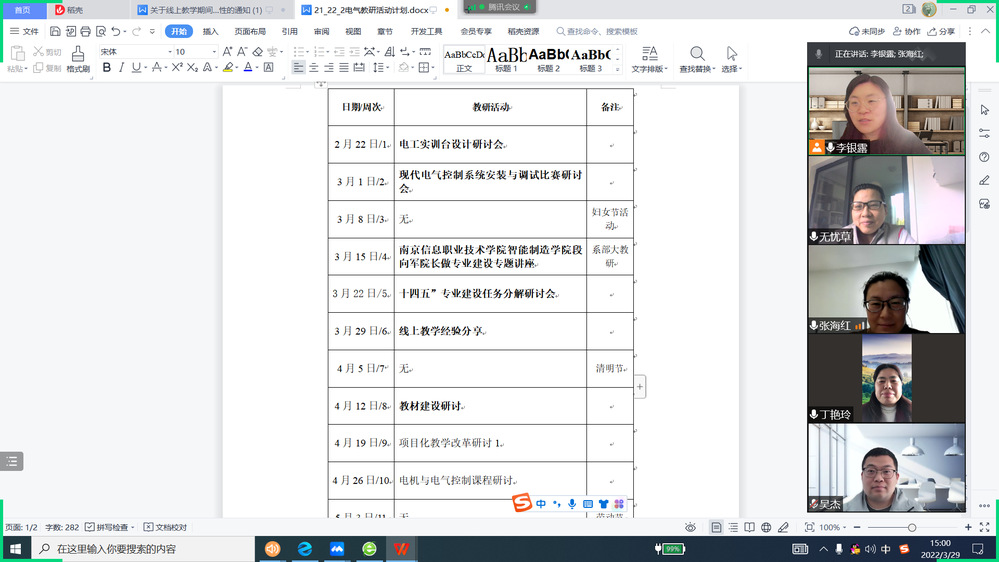
Task: Toggle eye-protection mode icon in status bar
Action: [x=690, y=527]
